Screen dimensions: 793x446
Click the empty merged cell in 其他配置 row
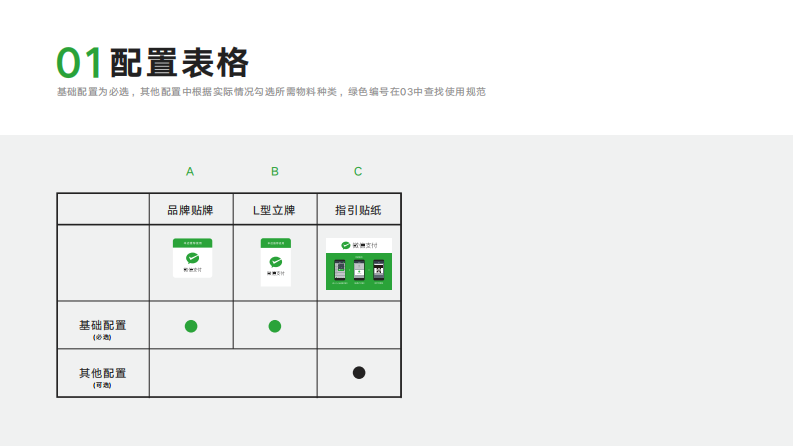tap(233, 374)
